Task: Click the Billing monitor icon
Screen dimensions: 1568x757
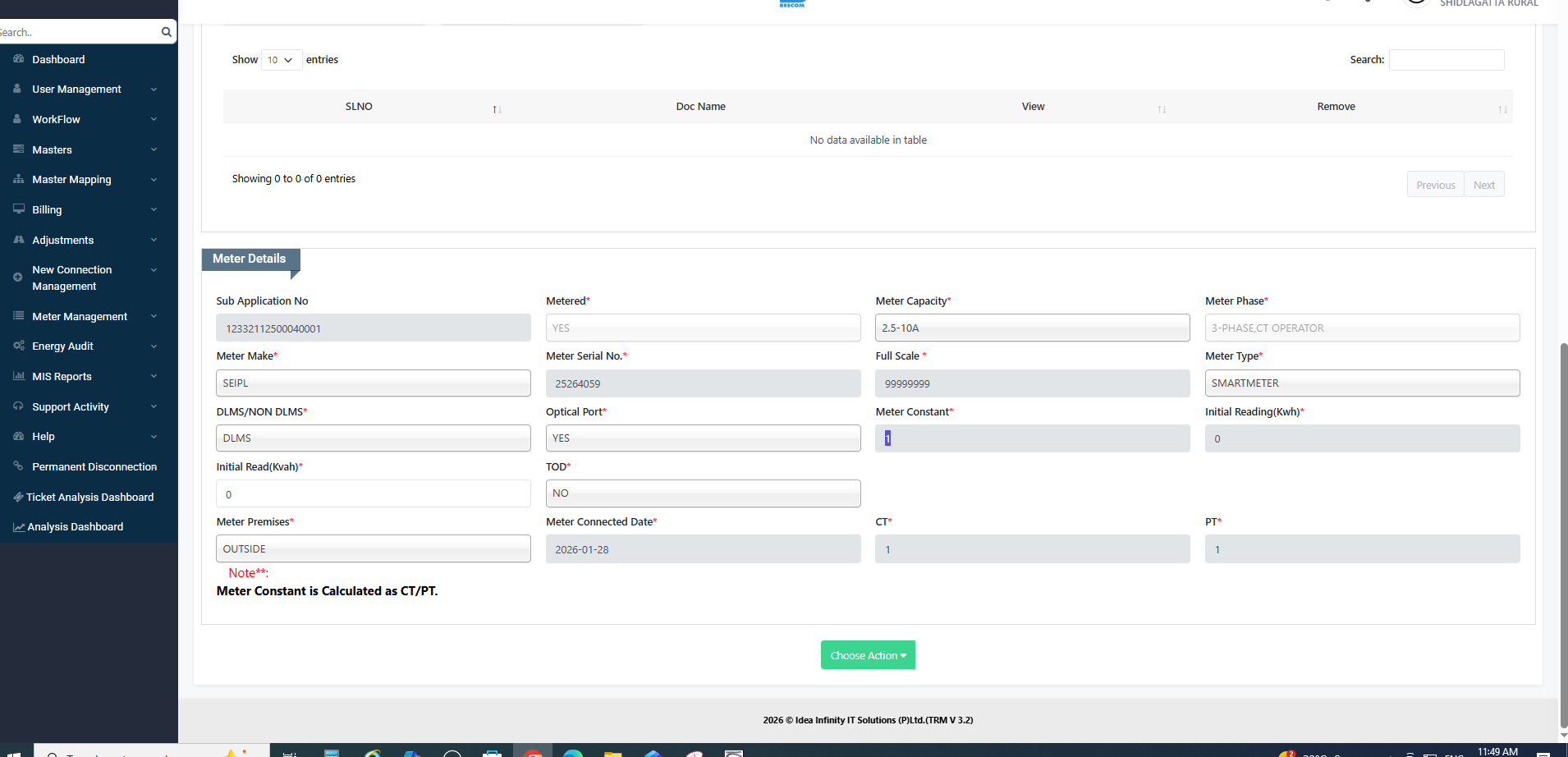Action: pyautogui.click(x=18, y=209)
